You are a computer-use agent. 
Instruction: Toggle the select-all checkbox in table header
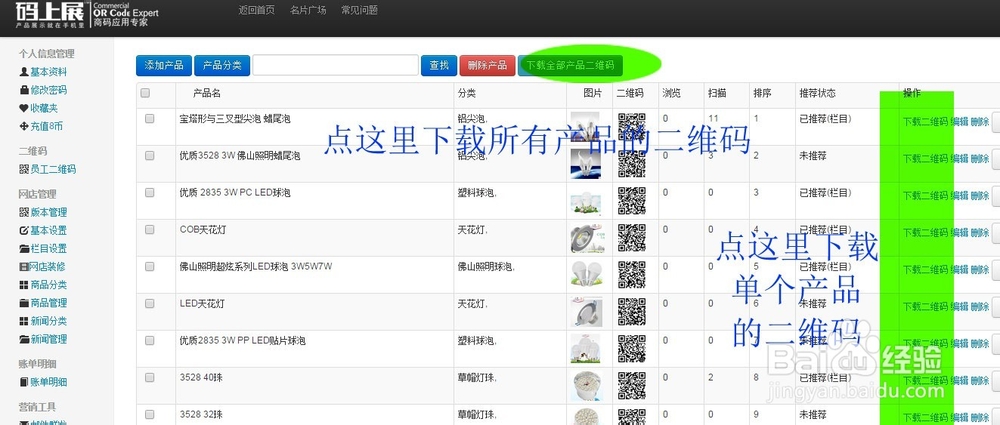[x=145, y=93]
